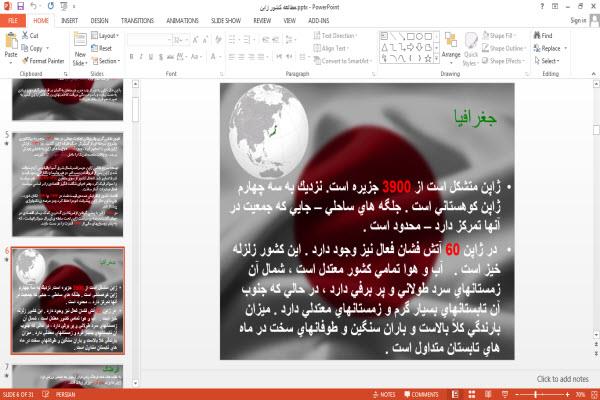600x400 pixels.
Task: Click into the 'Click to add notes' area
Action: pos(562,379)
